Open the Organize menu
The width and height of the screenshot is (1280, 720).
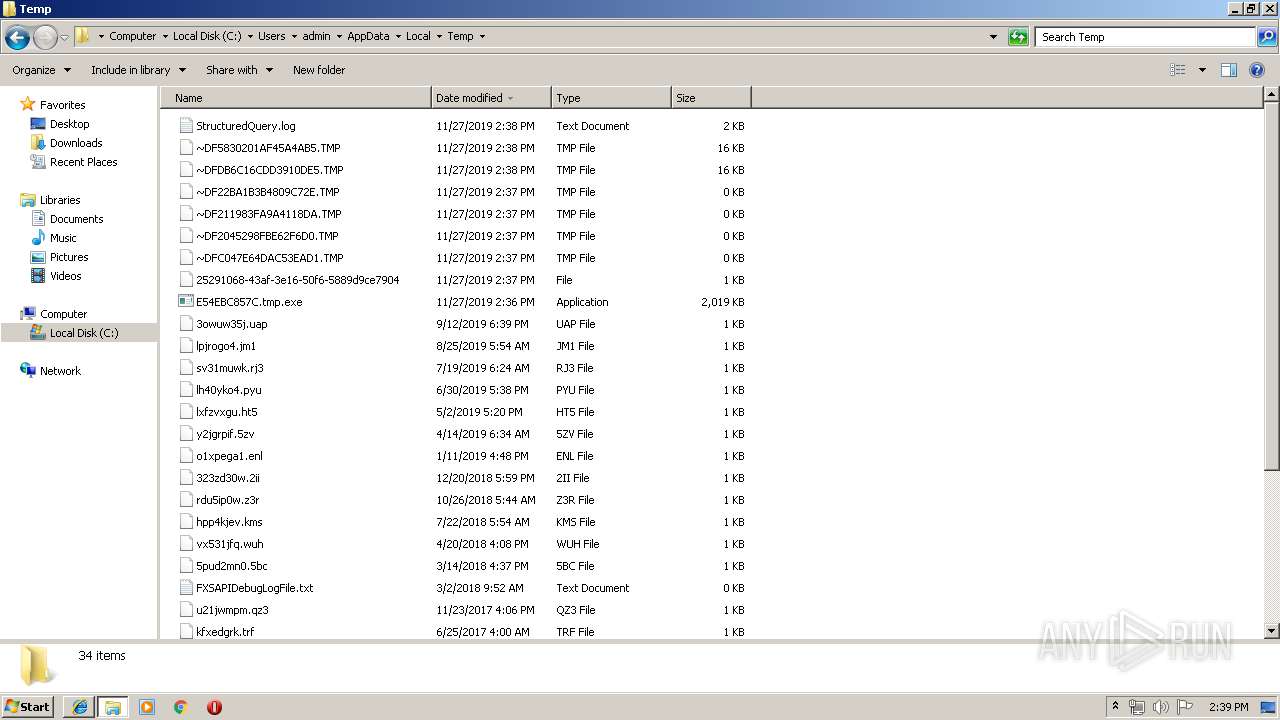(41, 70)
